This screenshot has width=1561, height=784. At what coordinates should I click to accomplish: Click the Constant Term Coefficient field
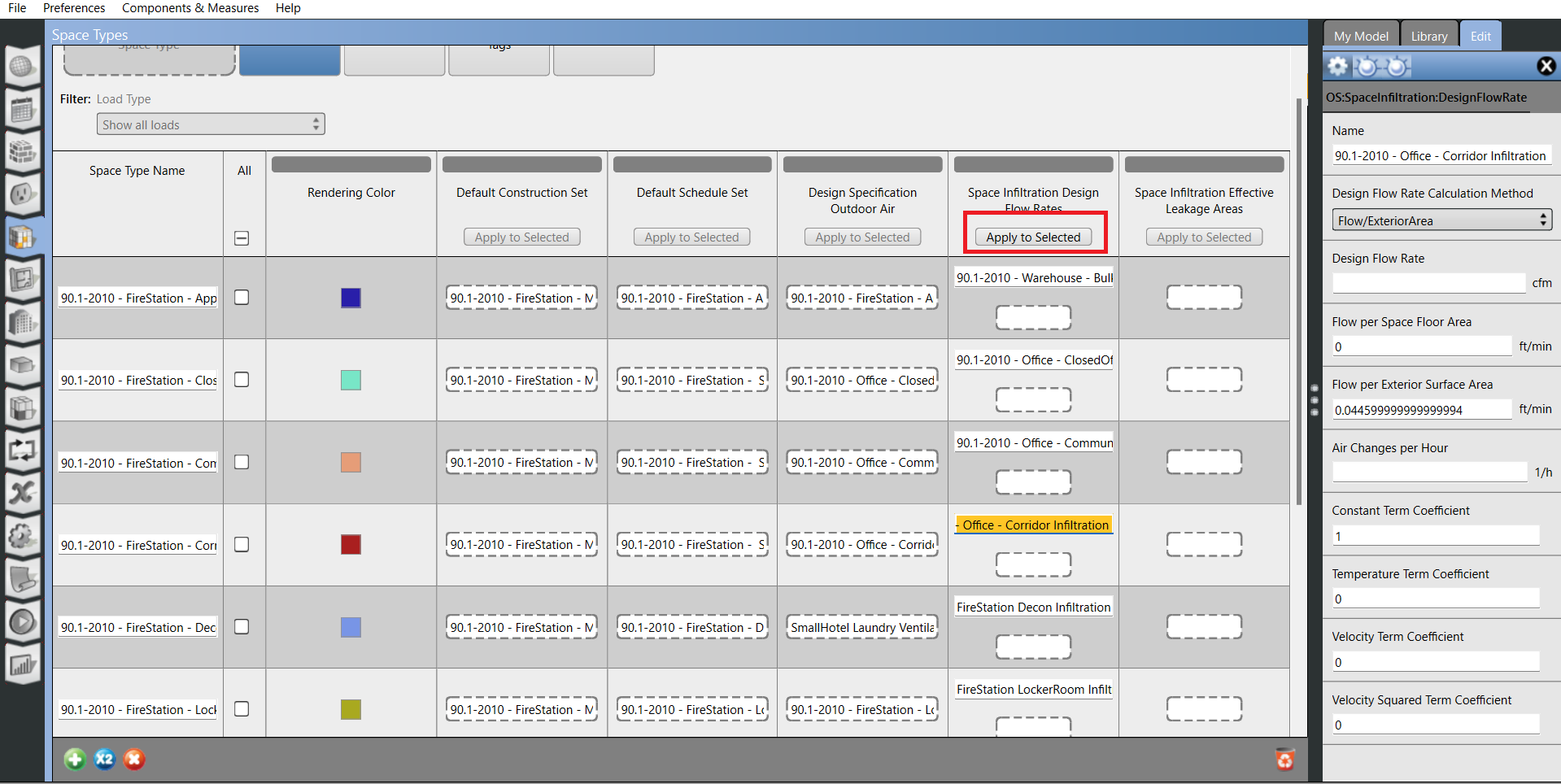[1436, 536]
